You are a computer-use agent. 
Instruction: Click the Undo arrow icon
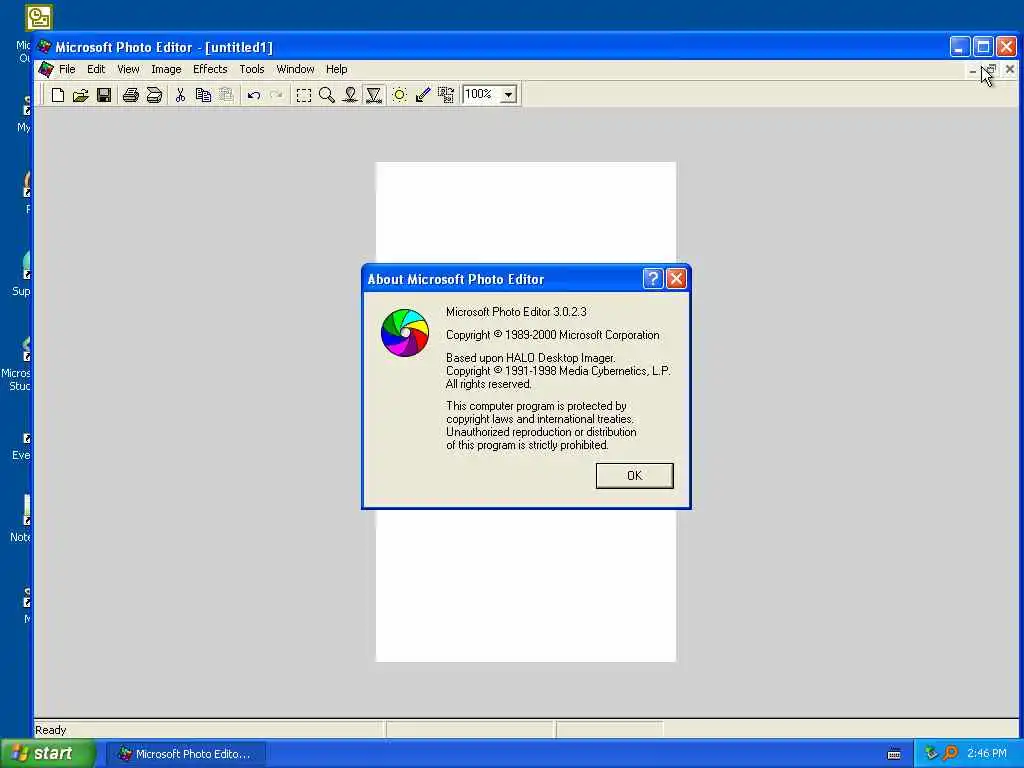253,95
